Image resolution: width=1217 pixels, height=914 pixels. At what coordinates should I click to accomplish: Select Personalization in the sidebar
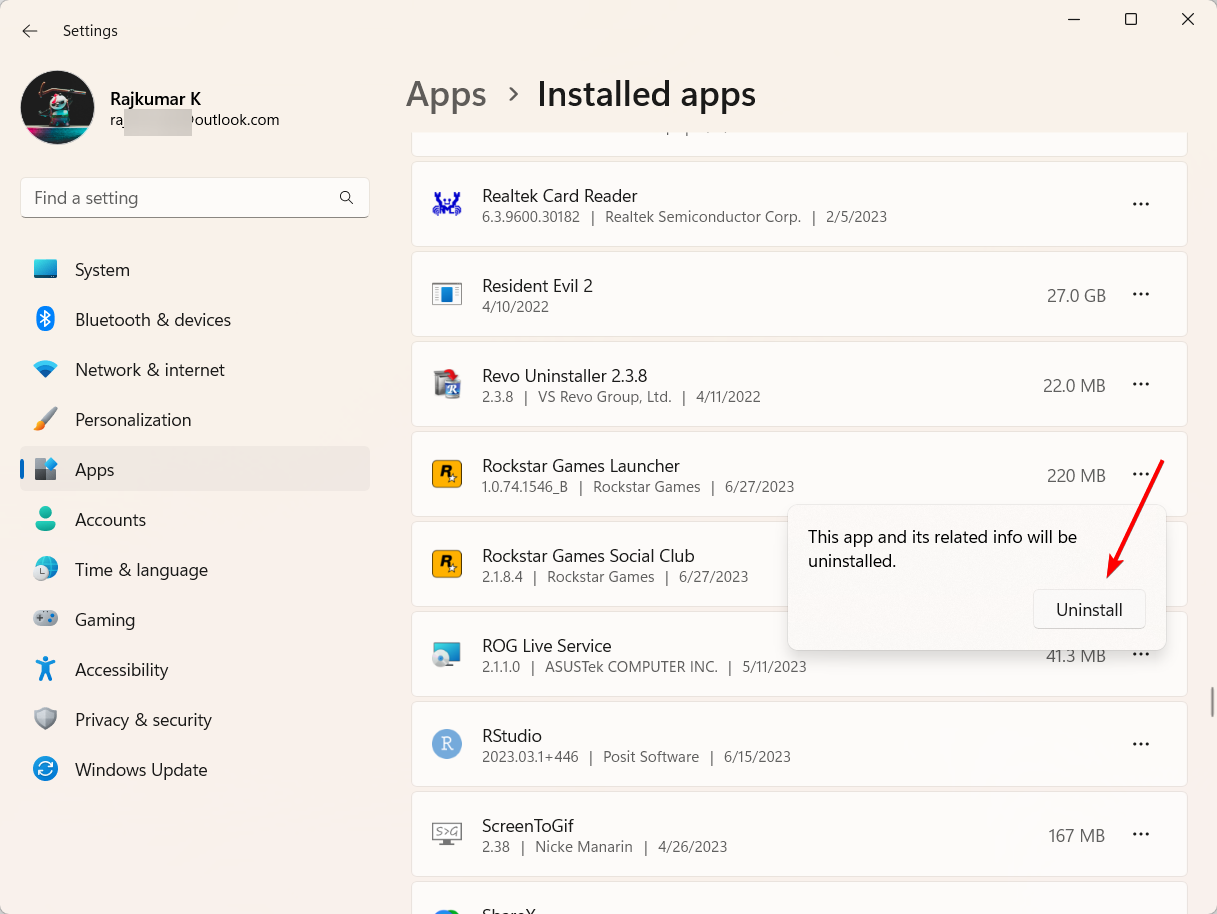pos(195,420)
